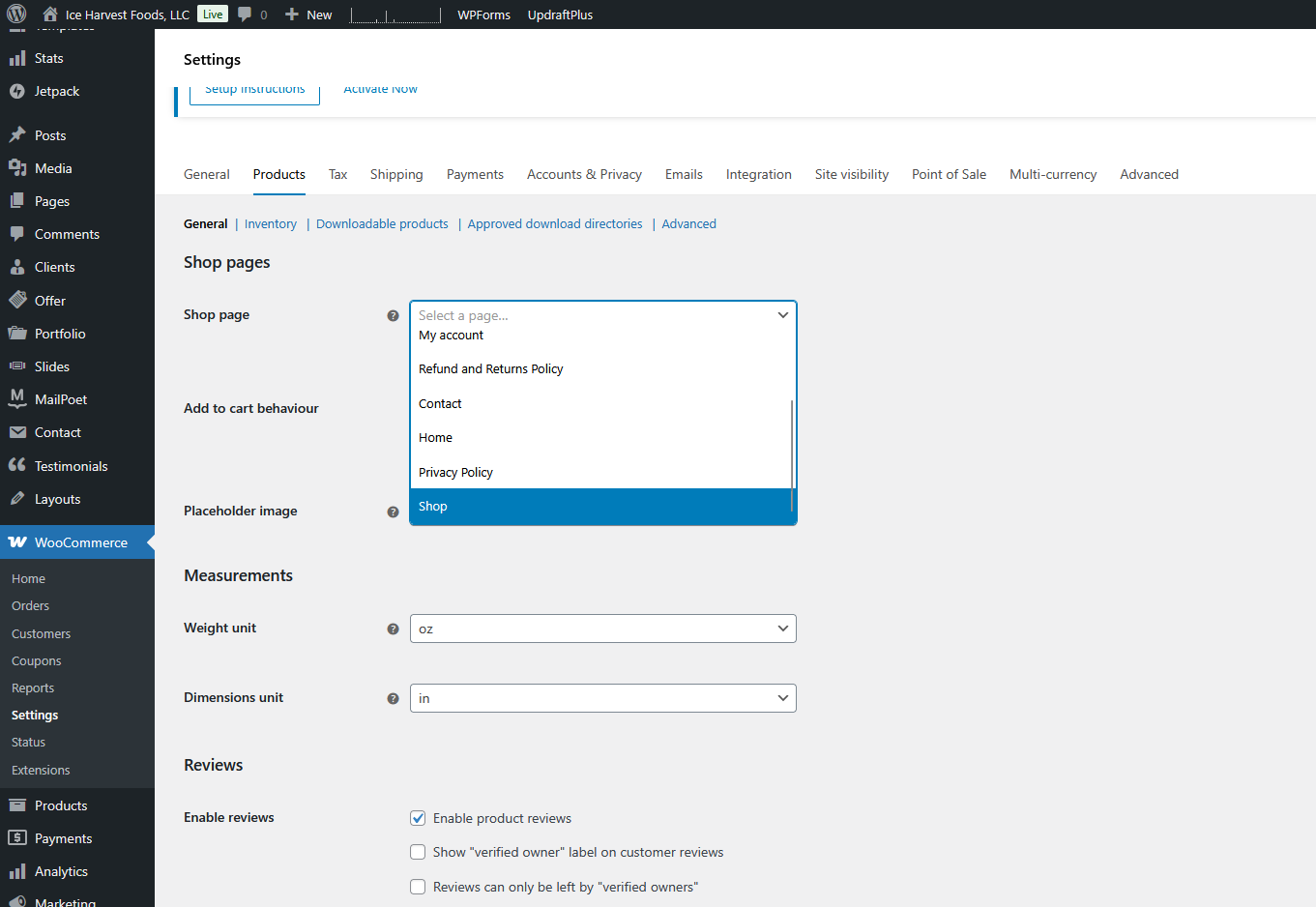
Task: Click help icon next to Placeholder image
Action: 393,512
